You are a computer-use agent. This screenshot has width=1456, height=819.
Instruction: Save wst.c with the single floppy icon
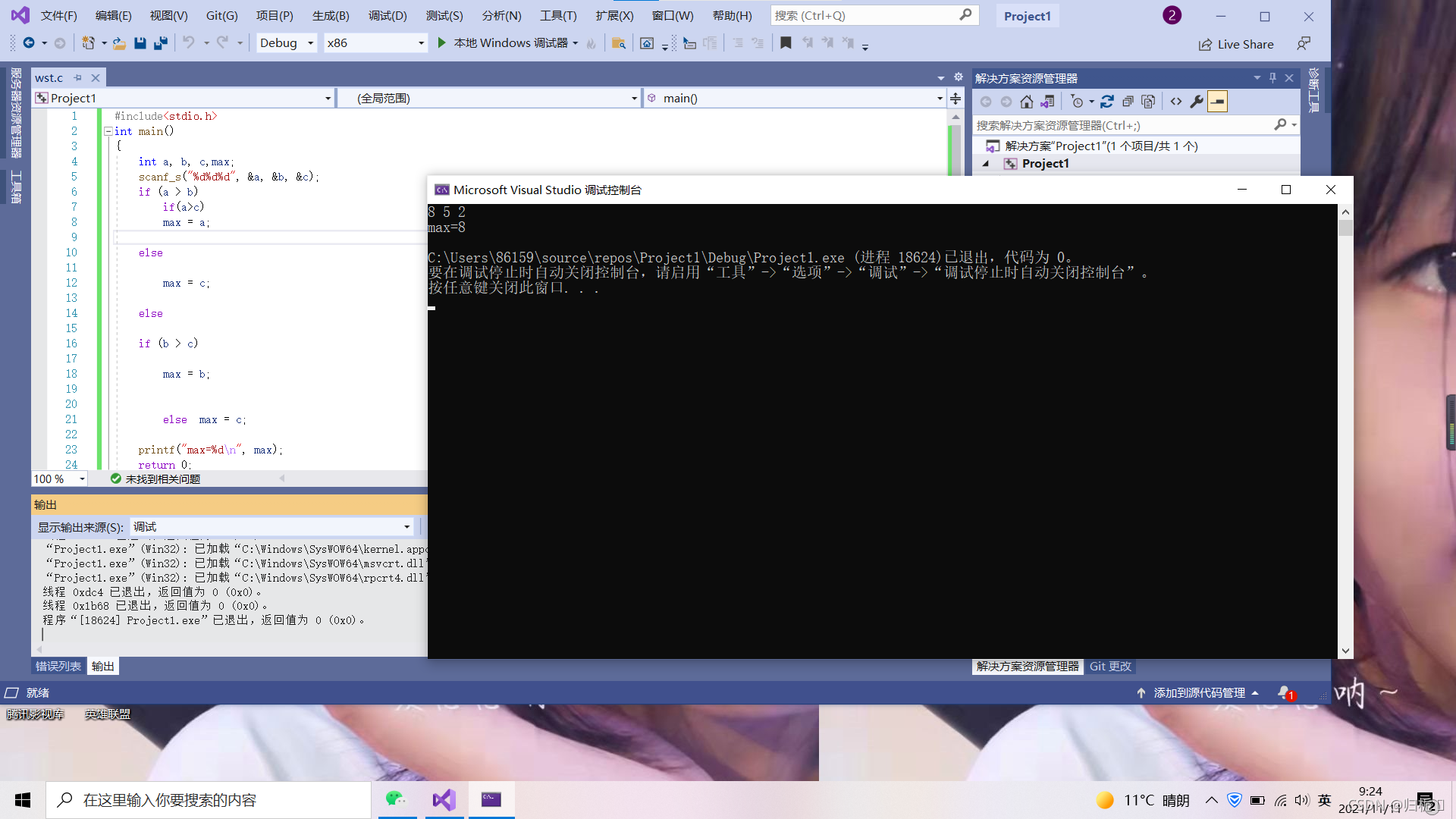pos(140,43)
